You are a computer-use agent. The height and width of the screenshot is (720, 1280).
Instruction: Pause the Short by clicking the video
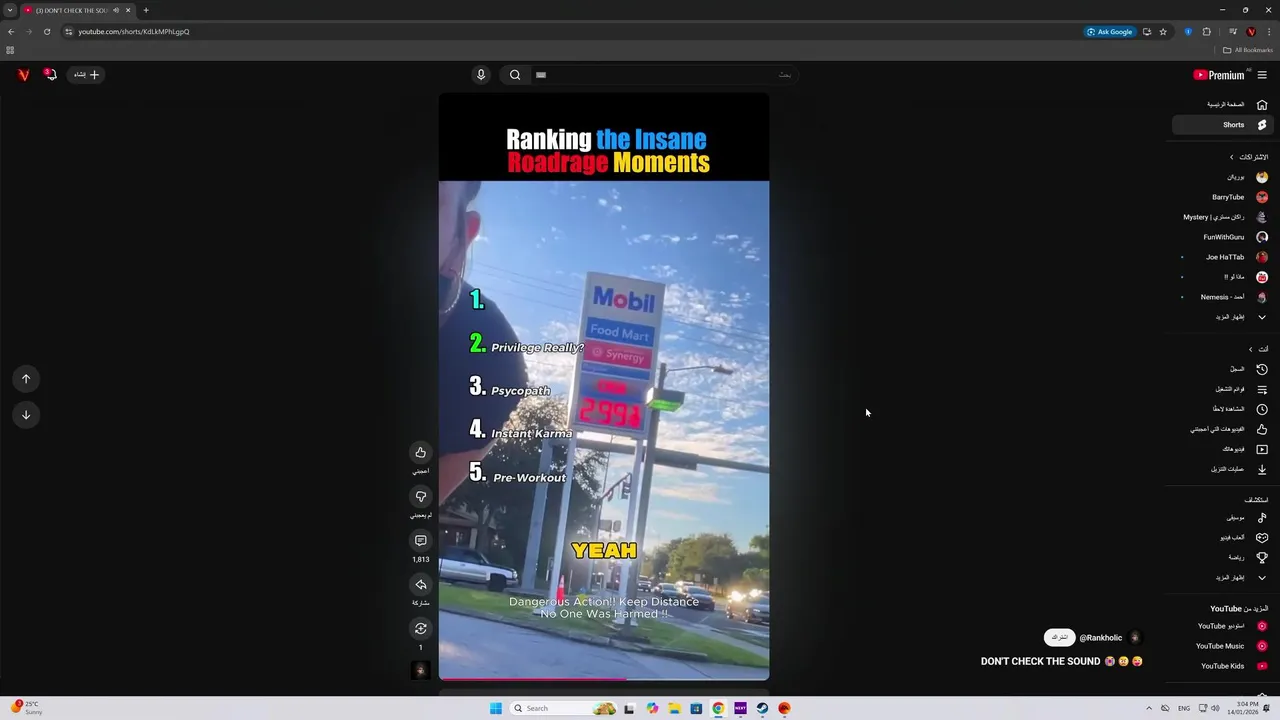(604, 387)
